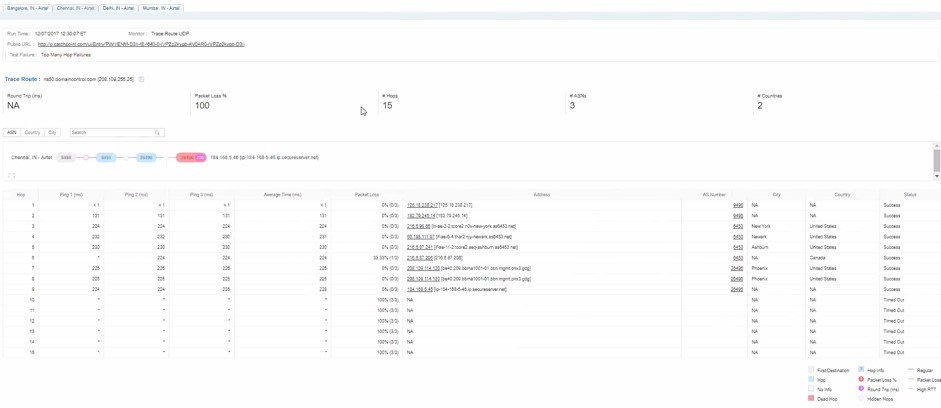This screenshot has height=408, width=941.
Task: Click the 'Too Many Hop Failures' test failure text
Action: [65, 55]
